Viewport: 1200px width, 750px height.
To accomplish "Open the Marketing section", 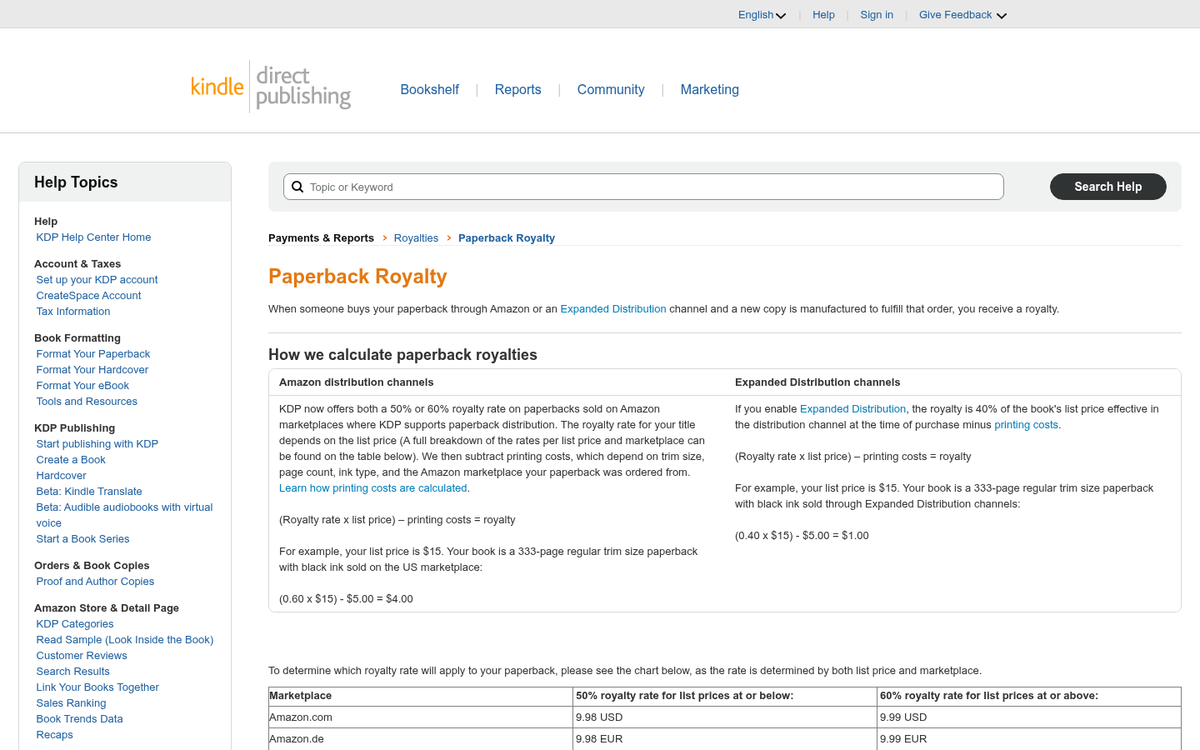I will click(x=710, y=89).
